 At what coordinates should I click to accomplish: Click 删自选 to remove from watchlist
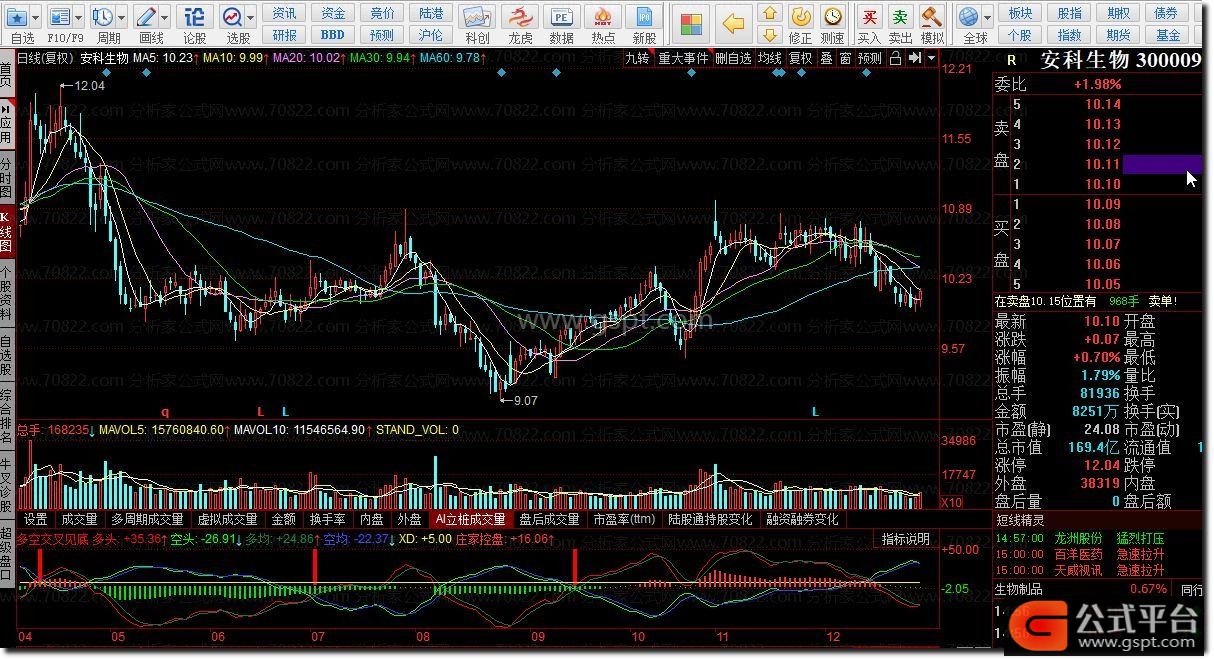tap(733, 59)
